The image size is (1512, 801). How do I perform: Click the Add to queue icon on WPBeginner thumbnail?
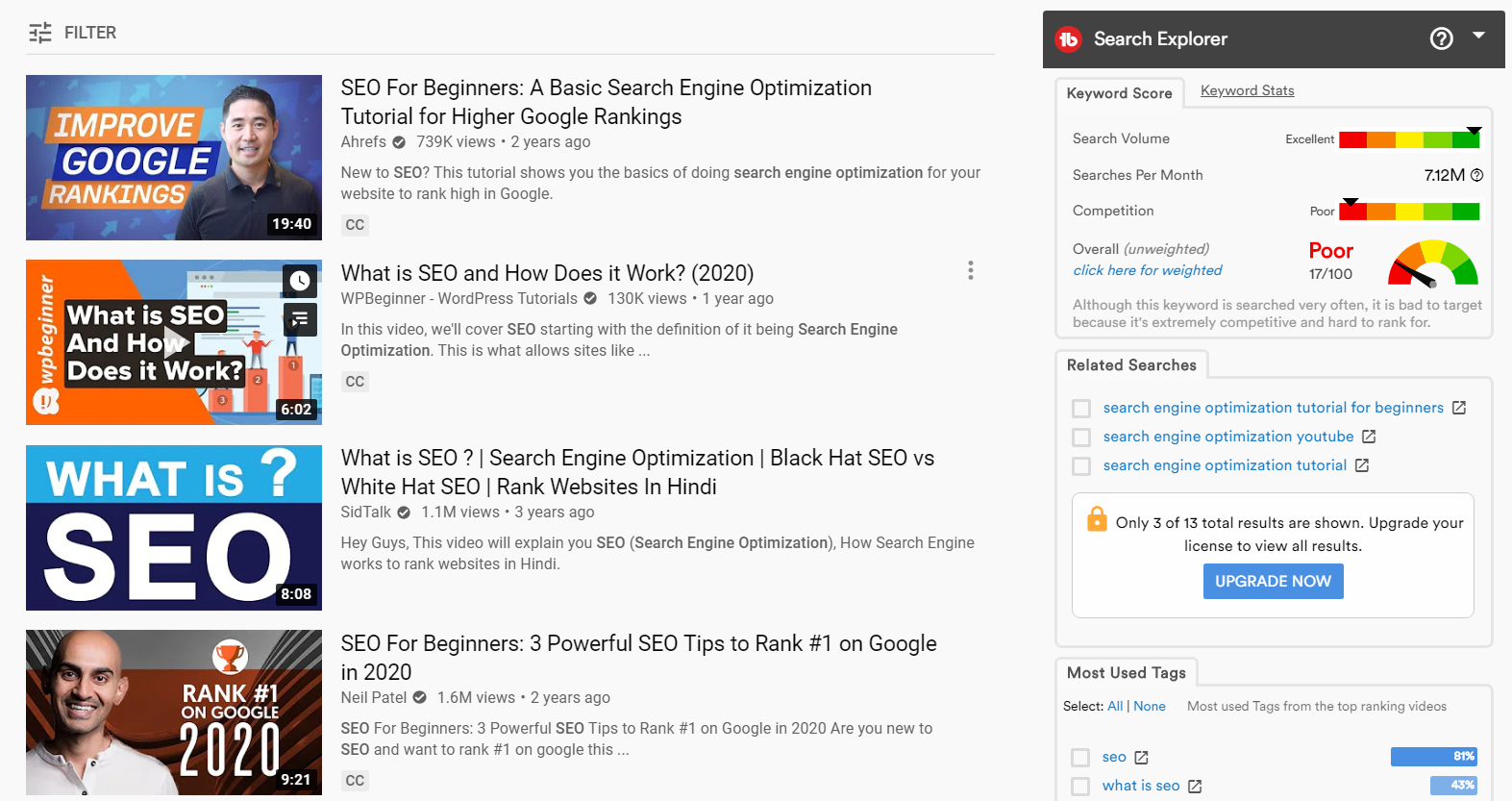(300, 319)
